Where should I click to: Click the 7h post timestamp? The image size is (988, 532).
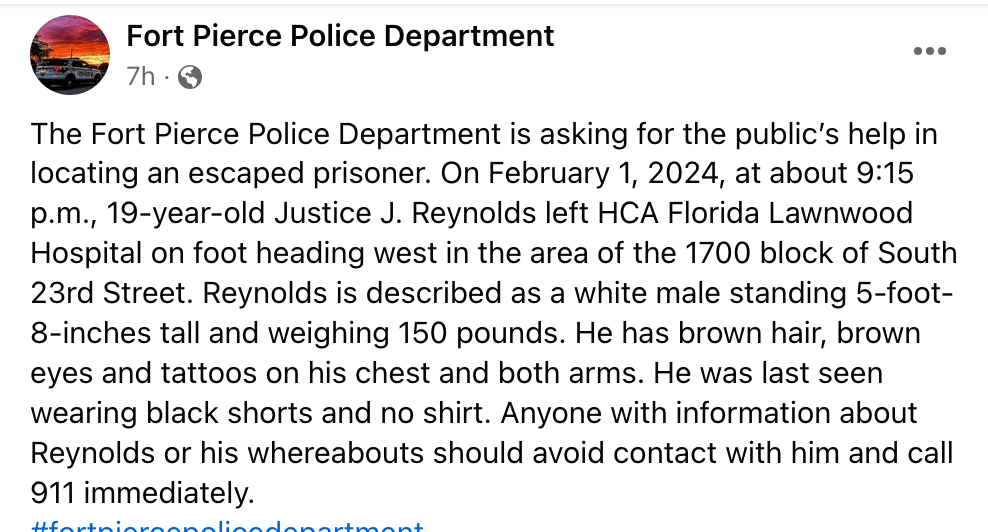pyautogui.click(x=141, y=77)
